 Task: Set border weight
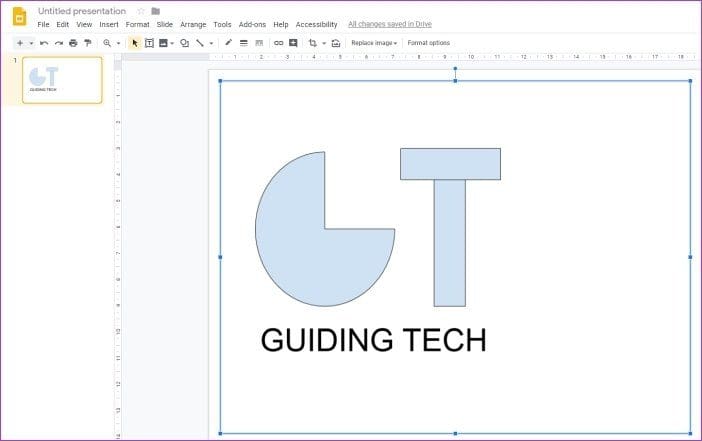tap(244, 43)
